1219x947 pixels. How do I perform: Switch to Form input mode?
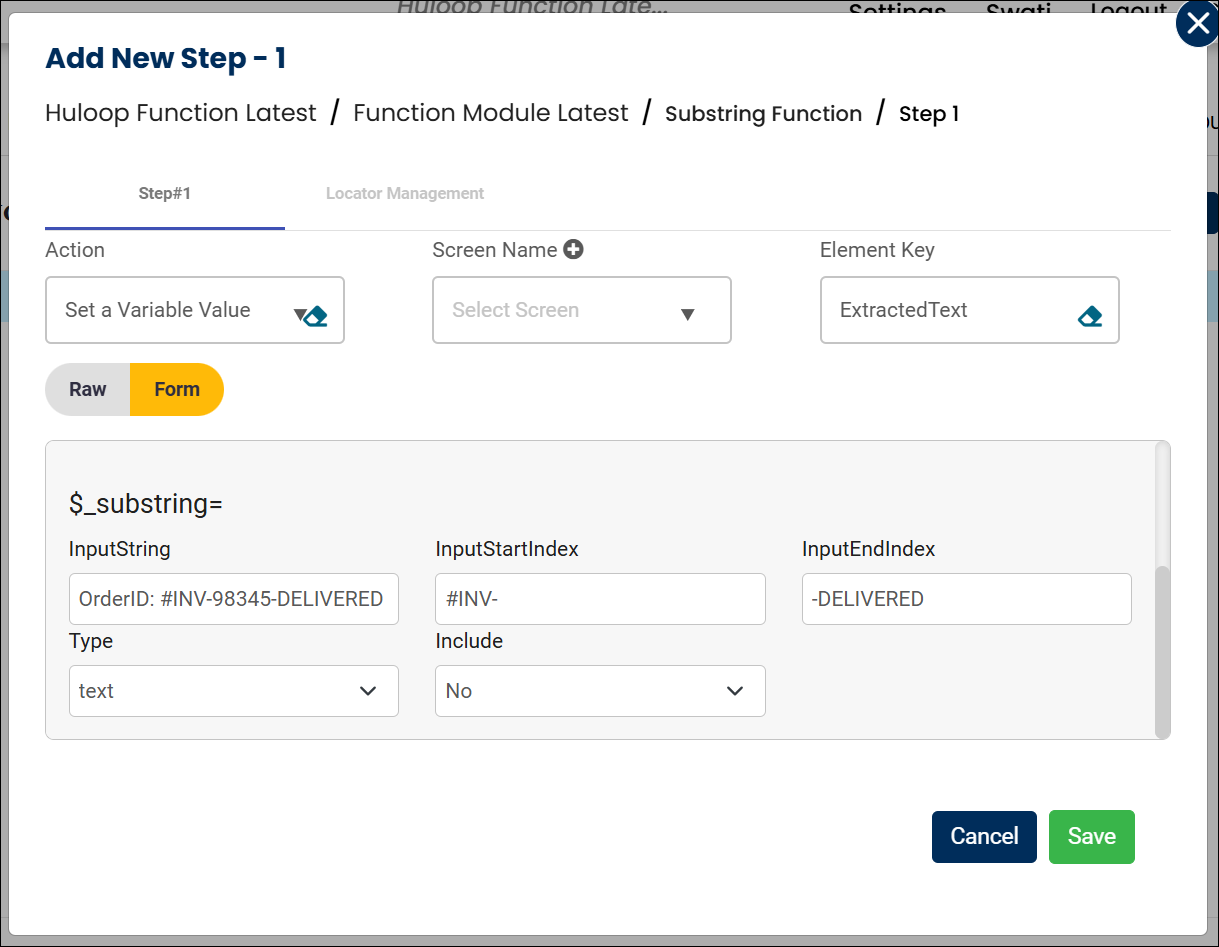177,390
